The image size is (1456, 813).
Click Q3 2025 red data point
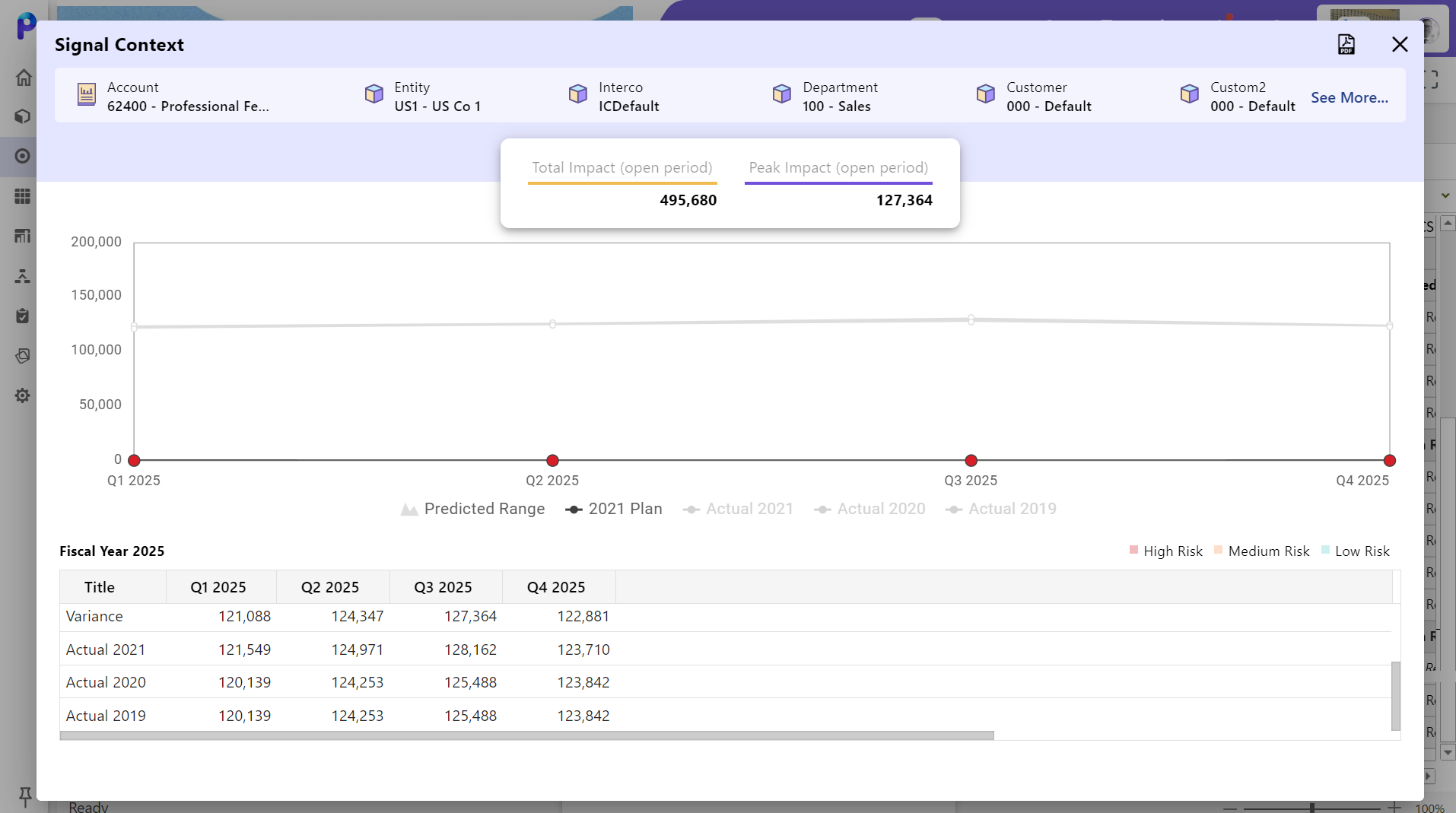pyautogui.click(x=971, y=460)
